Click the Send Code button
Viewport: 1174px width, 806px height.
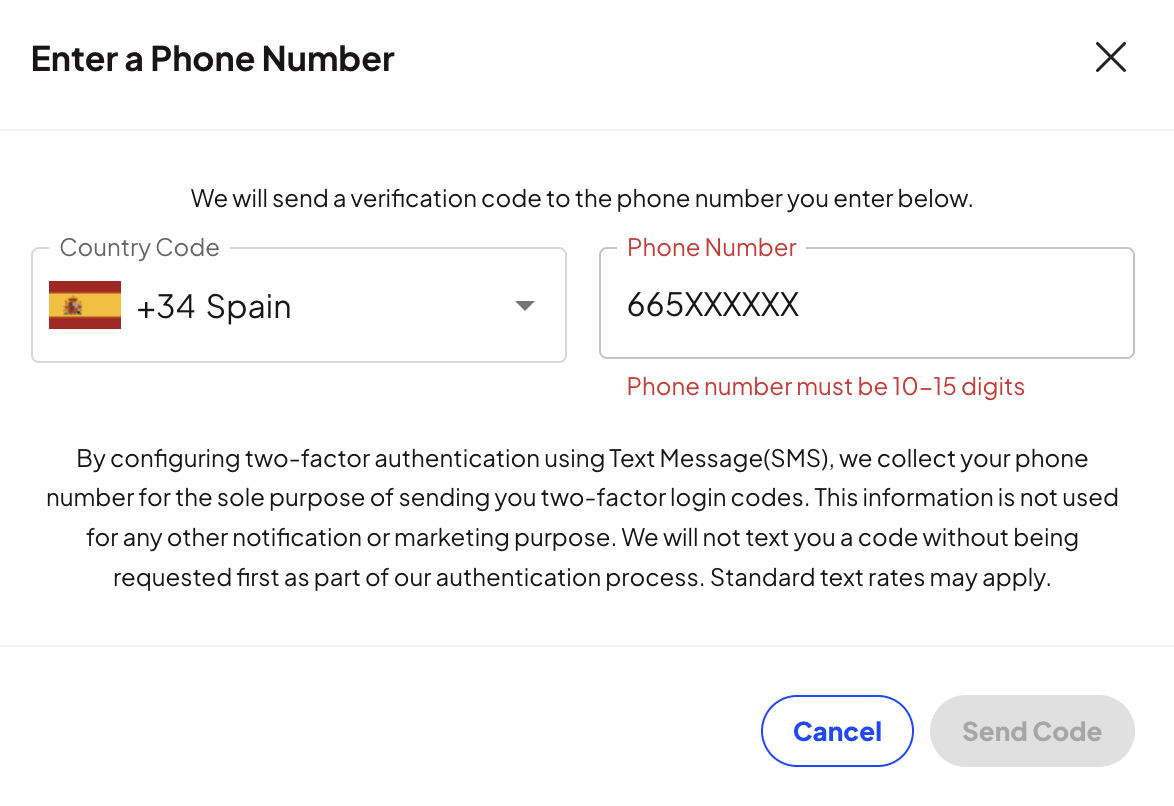1032,731
